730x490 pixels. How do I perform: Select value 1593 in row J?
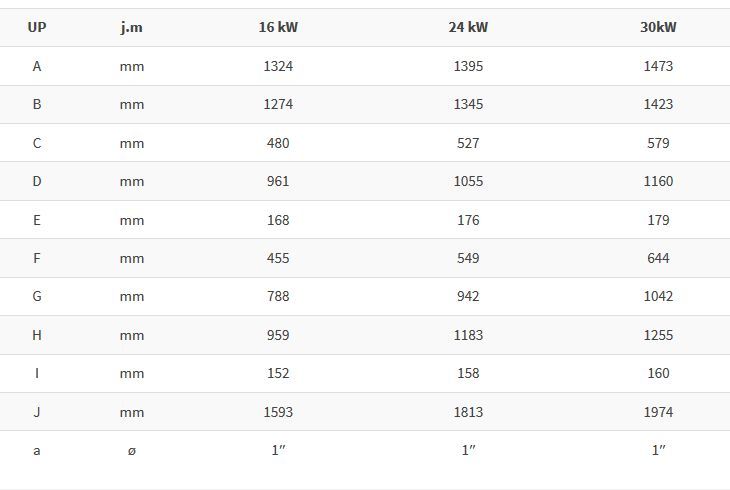[278, 412]
